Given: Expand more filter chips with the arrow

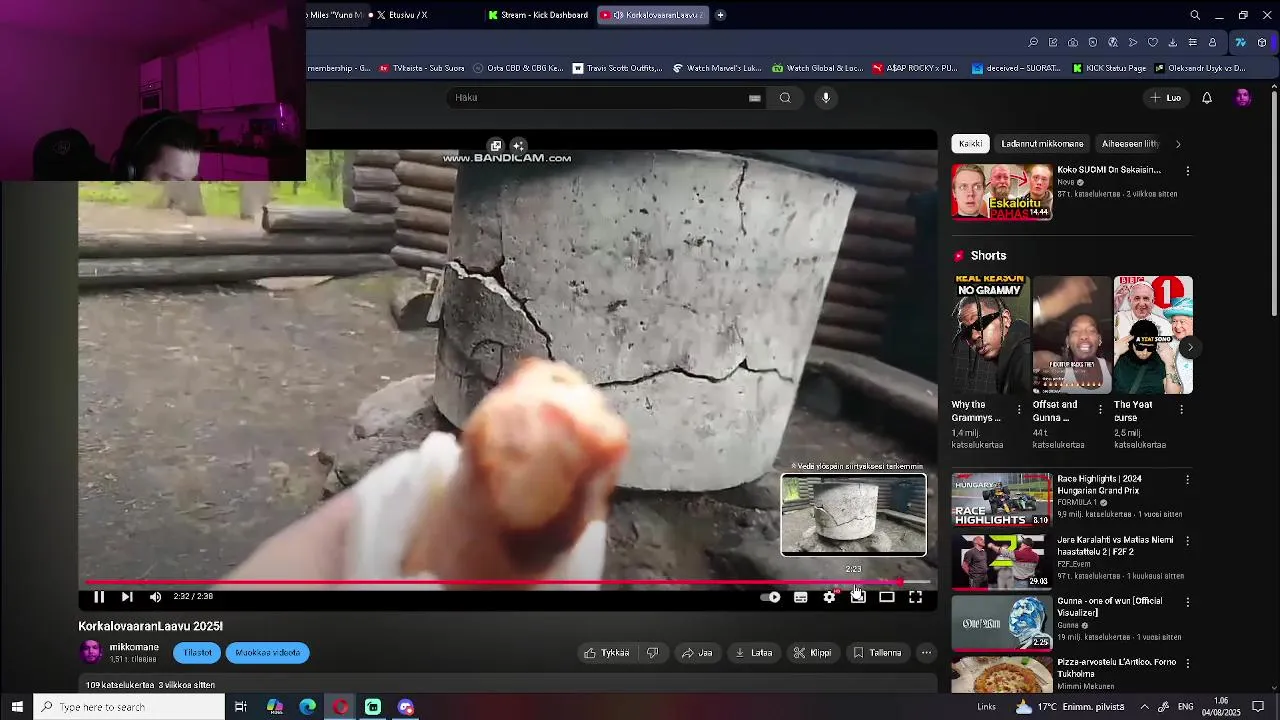Looking at the screenshot, I should pos(1178,144).
